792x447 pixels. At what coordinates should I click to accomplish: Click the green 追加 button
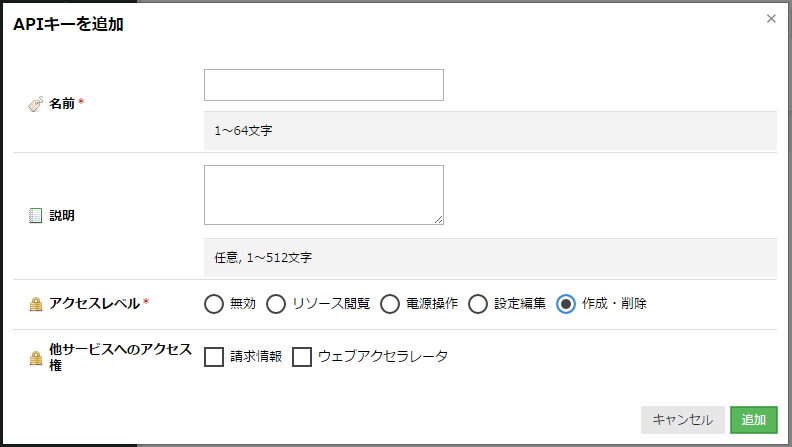coord(754,420)
